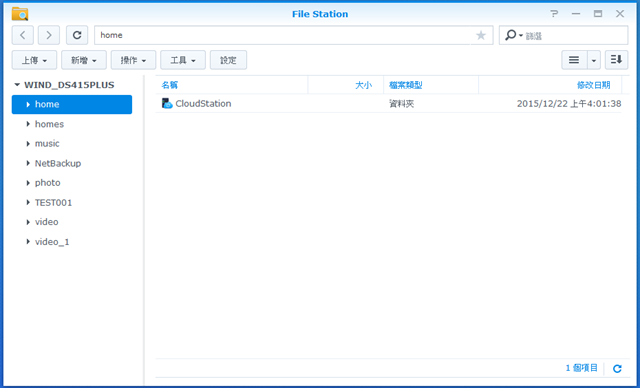Close the File Station window
Image resolution: width=640 pixels, height=388 pixels.
620,14
